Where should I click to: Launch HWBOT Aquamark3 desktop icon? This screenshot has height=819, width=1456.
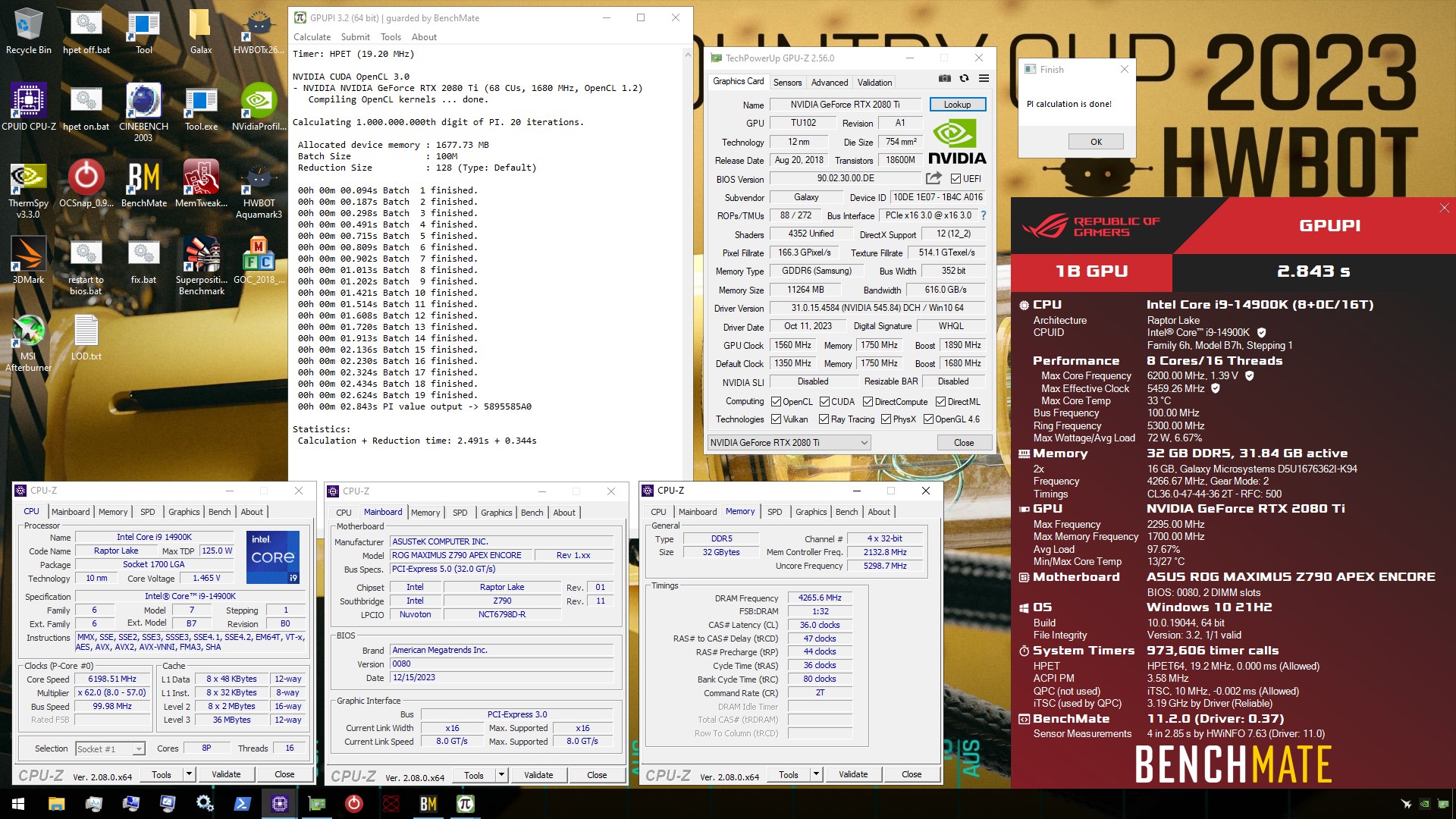tap(259, 189)
